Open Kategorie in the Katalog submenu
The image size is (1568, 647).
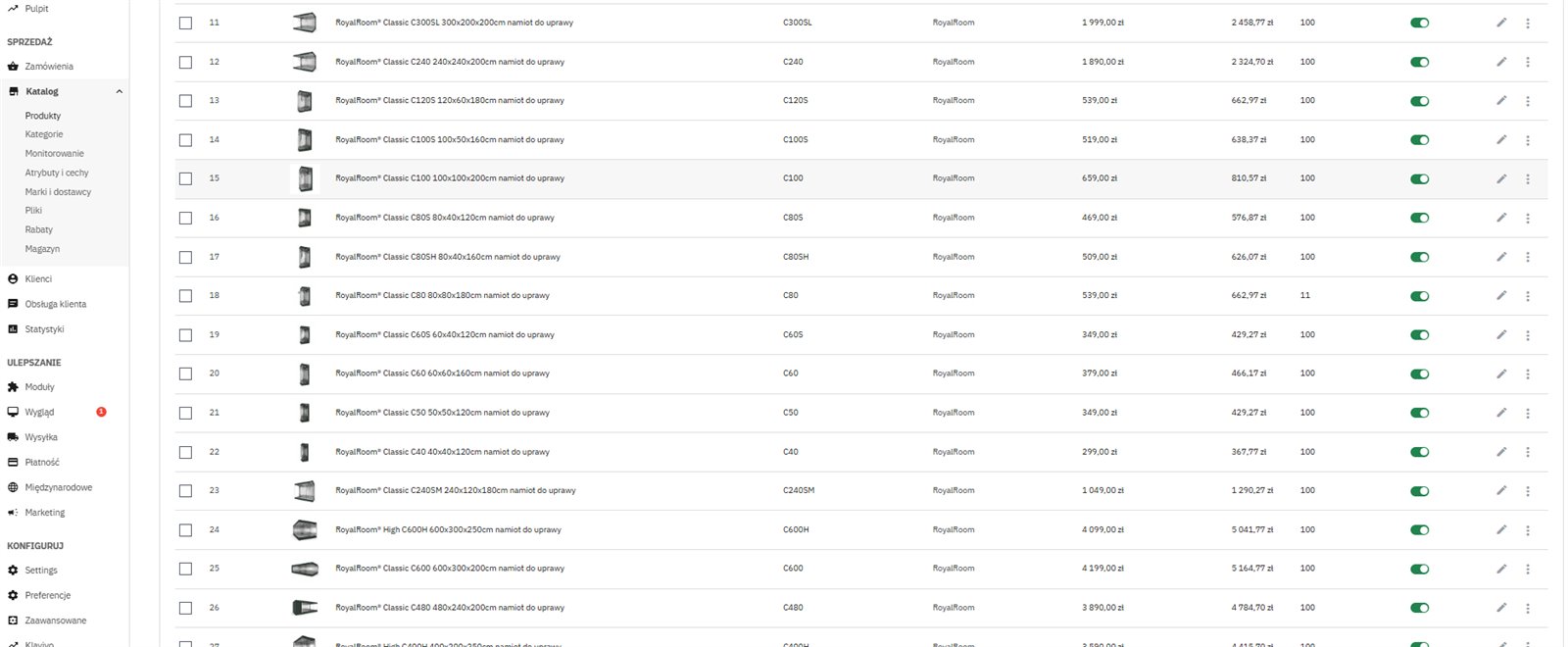(x=44, y=134)
